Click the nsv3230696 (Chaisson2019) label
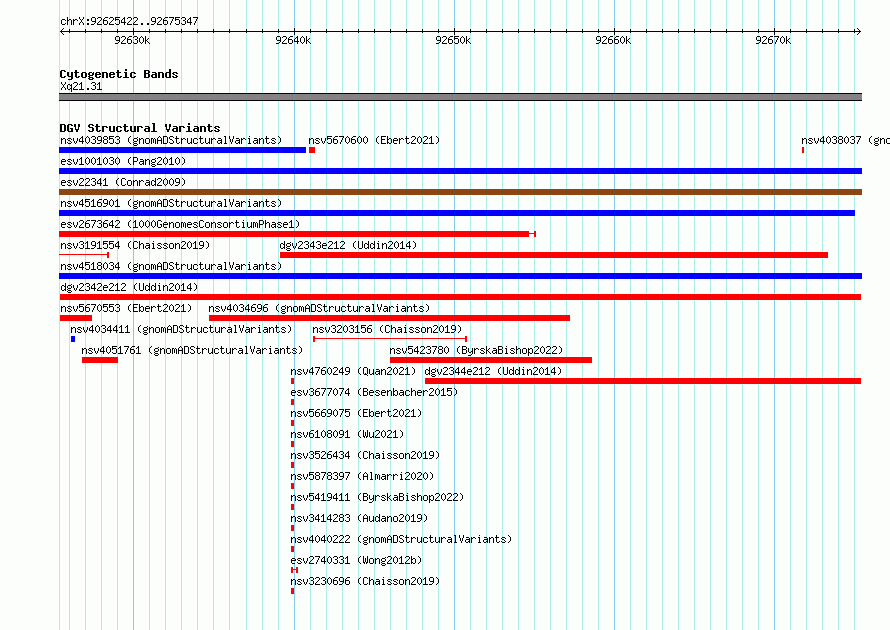 coord(365,581)
